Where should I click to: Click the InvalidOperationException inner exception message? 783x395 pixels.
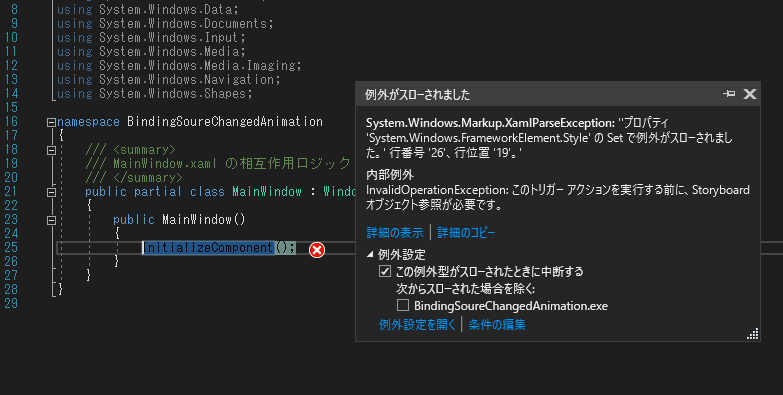pyautogui.click(x=558, y=197)
